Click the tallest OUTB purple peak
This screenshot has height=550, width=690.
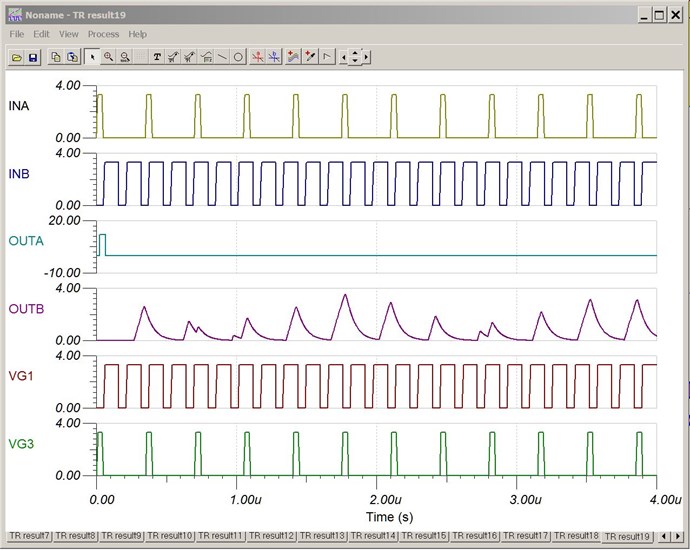345,295
